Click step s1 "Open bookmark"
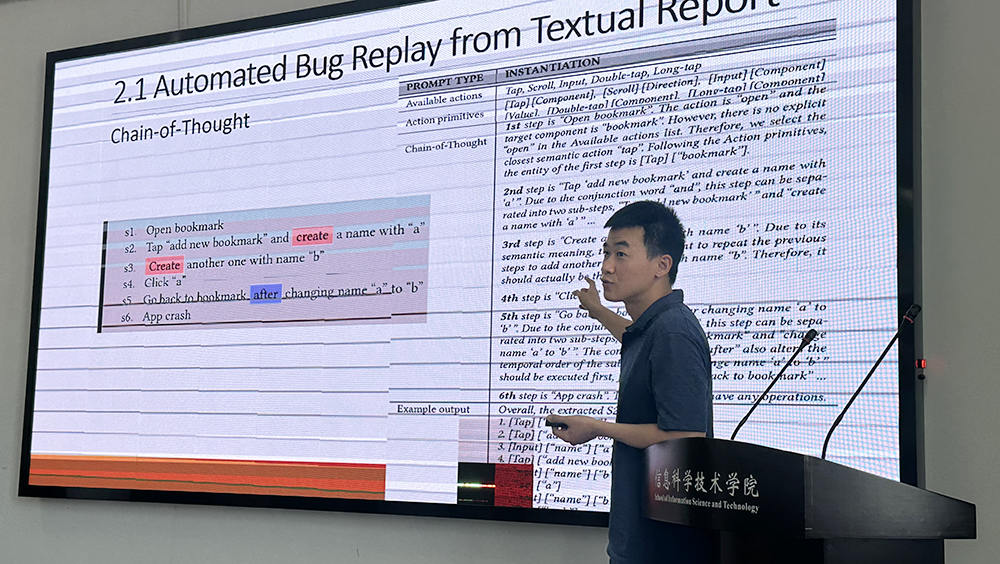The height and width of the screenshot is (564, 1000). point(185,228)
